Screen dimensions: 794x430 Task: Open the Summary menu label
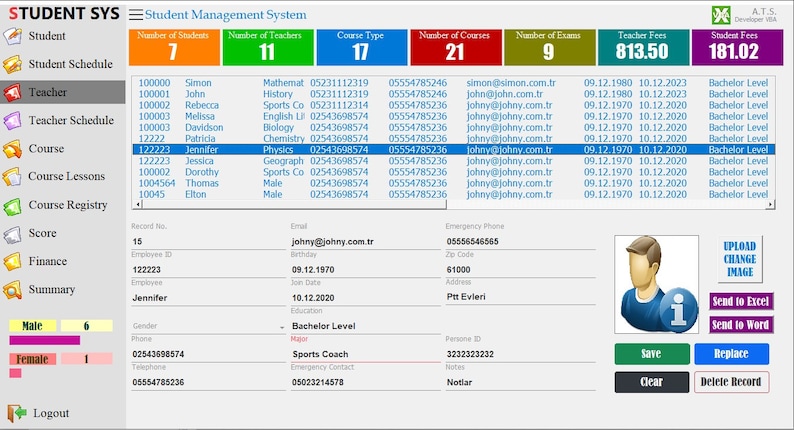(52, 289)
